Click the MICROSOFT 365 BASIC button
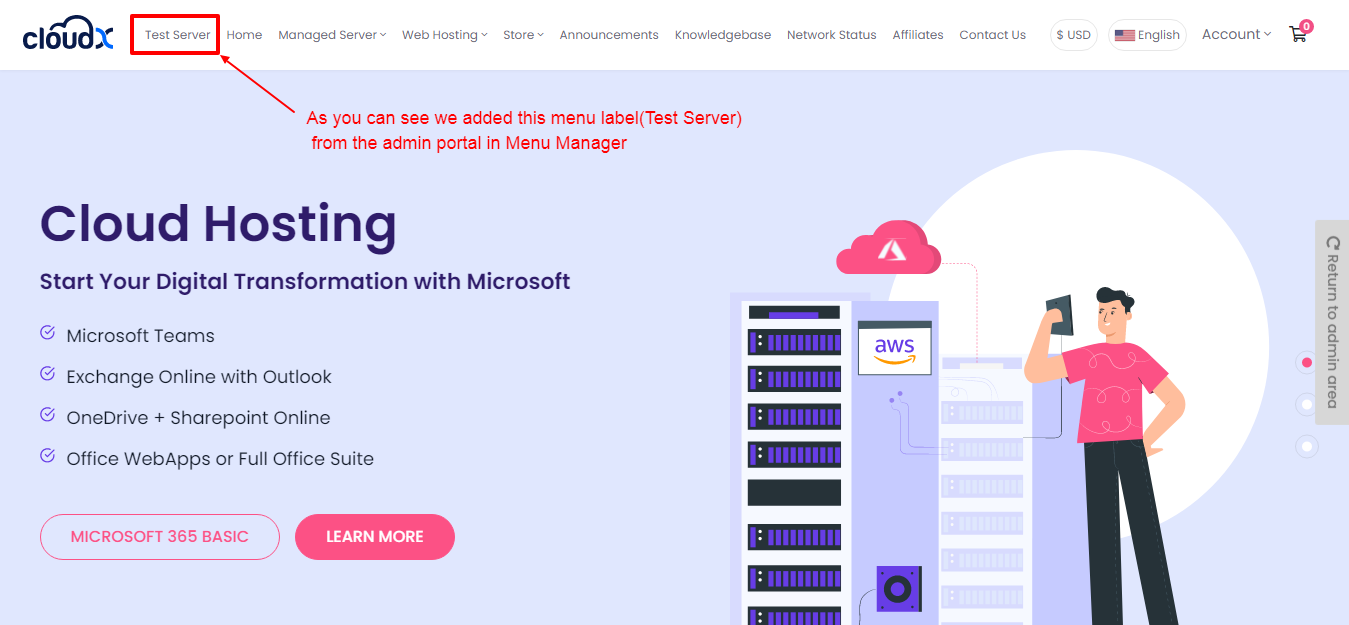Image resolution: width=1349 pixels, height=625 pixels. pyautogui.click(x=159, y=537)
